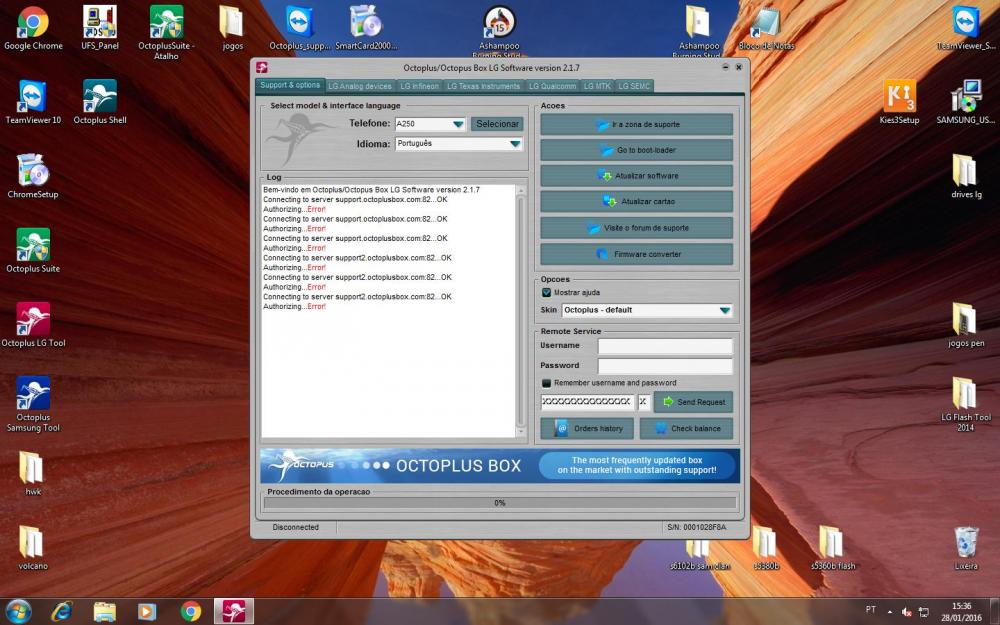Open the LG Infineon tab
Image resolution: width=1000 pixels, height=625 pixels.
(420, 86)
